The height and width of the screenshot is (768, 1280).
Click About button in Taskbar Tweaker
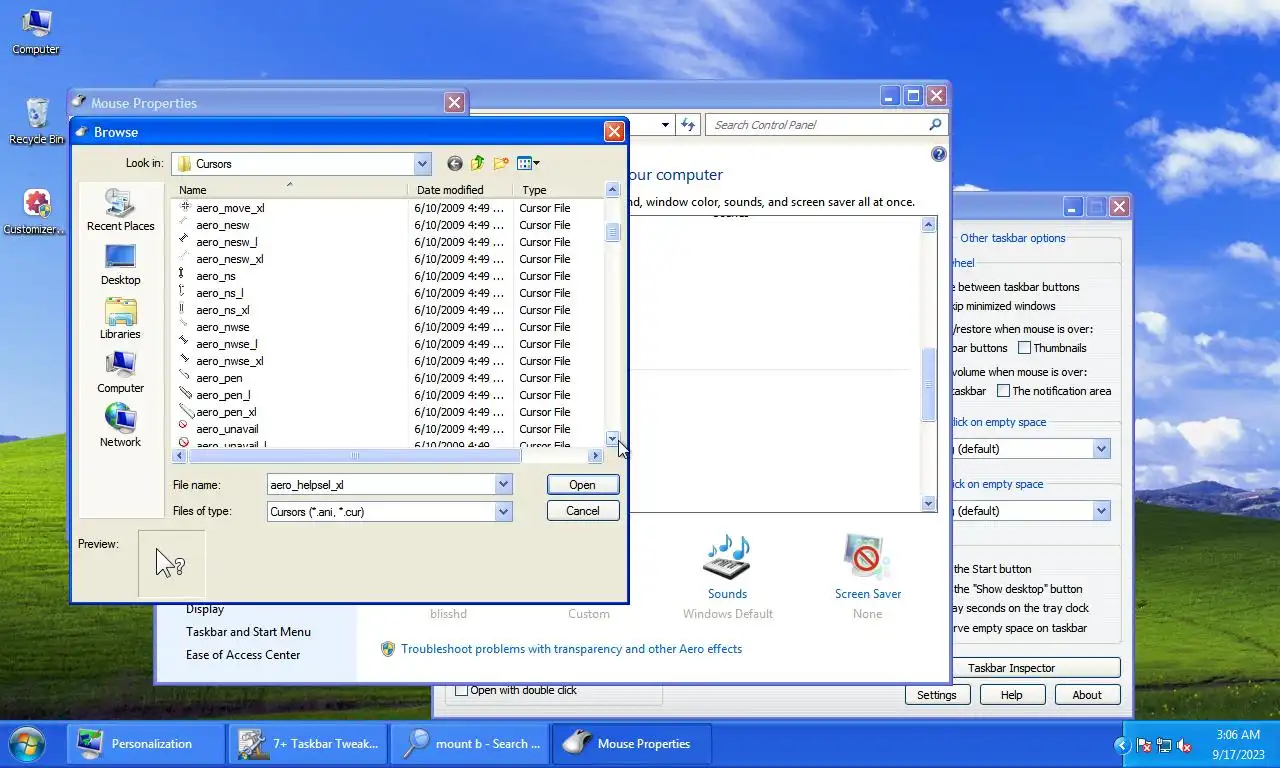pos(1087,695)
